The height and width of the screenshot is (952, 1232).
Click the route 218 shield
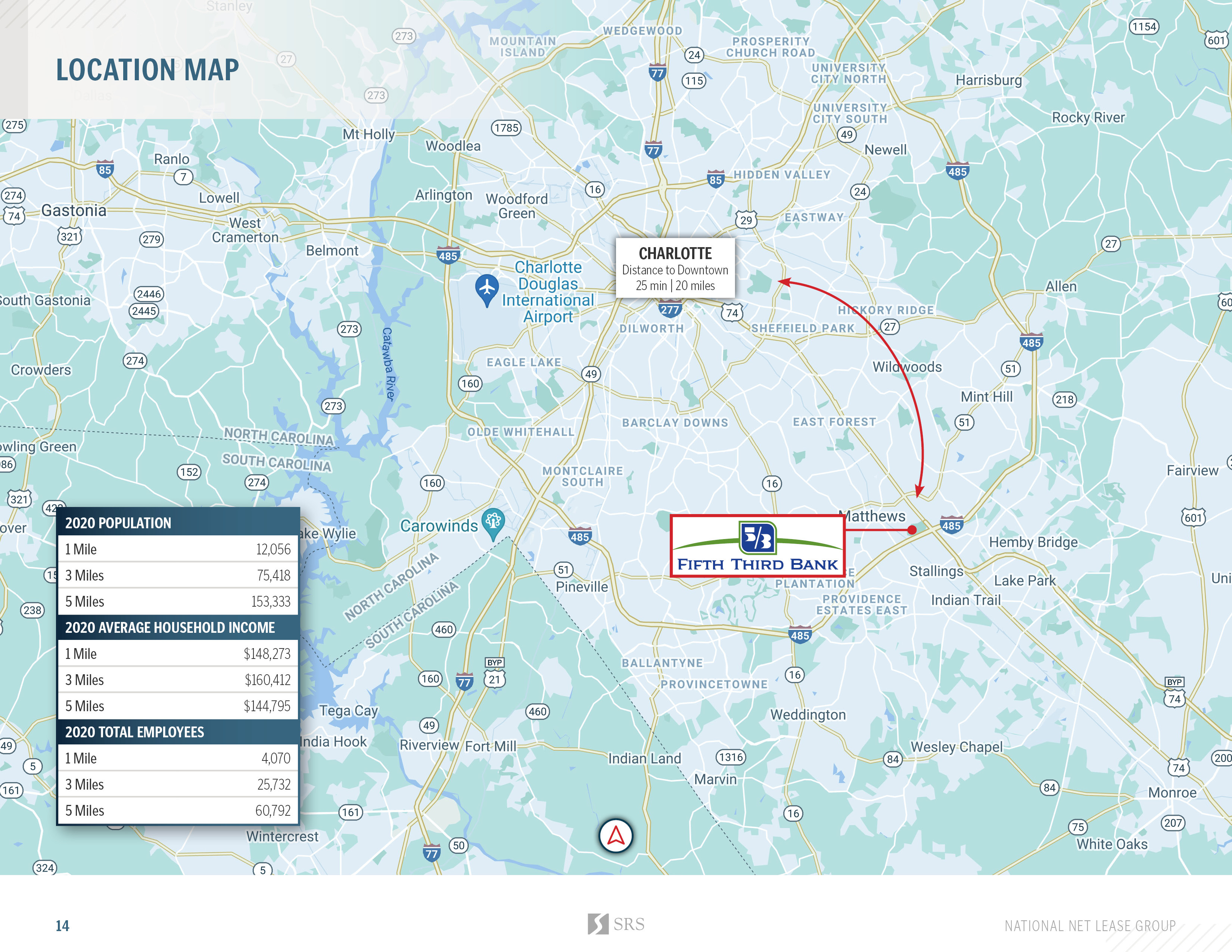point(1064,400)
